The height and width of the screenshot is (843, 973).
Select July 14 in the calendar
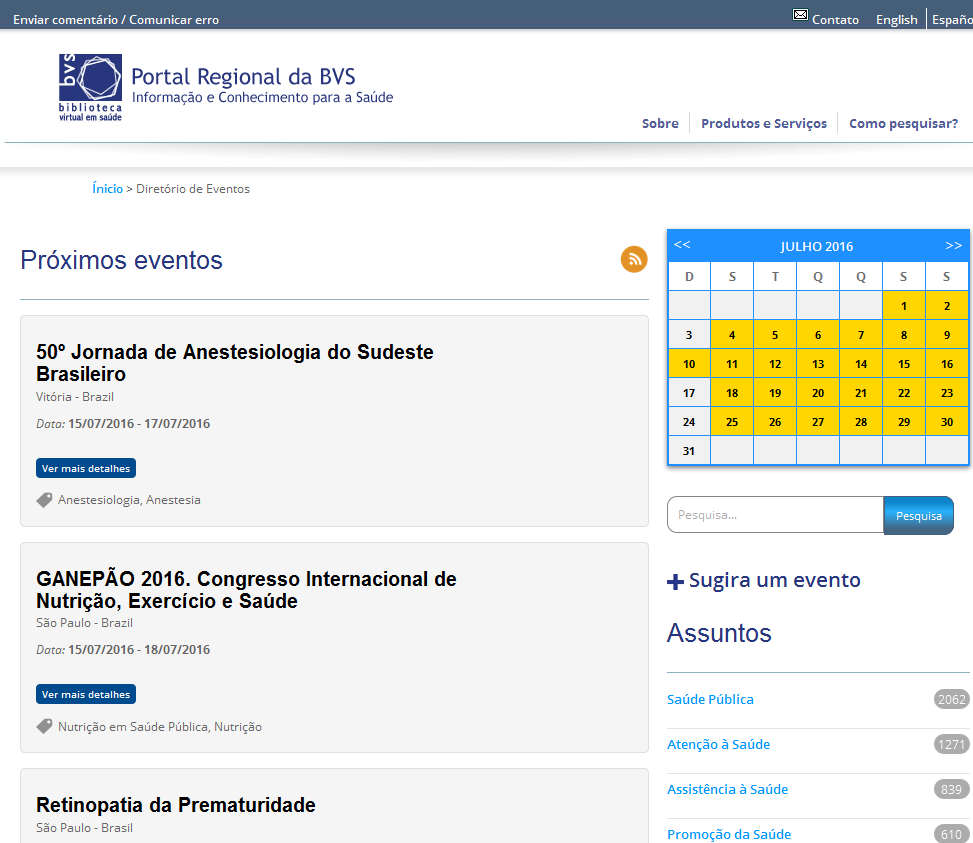pos(861,364)
